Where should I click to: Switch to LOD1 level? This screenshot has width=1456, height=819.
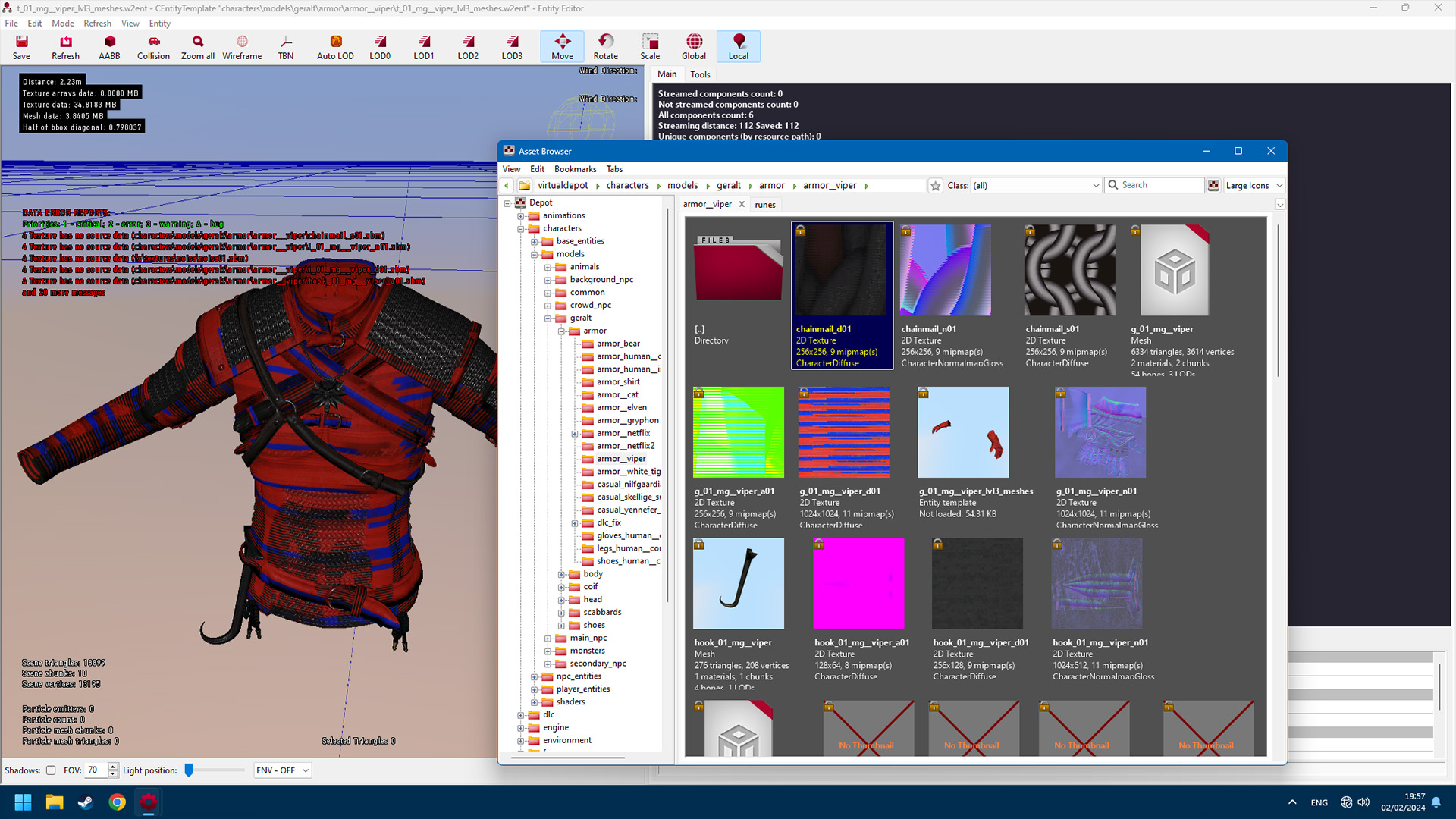[x=424, y=47]
